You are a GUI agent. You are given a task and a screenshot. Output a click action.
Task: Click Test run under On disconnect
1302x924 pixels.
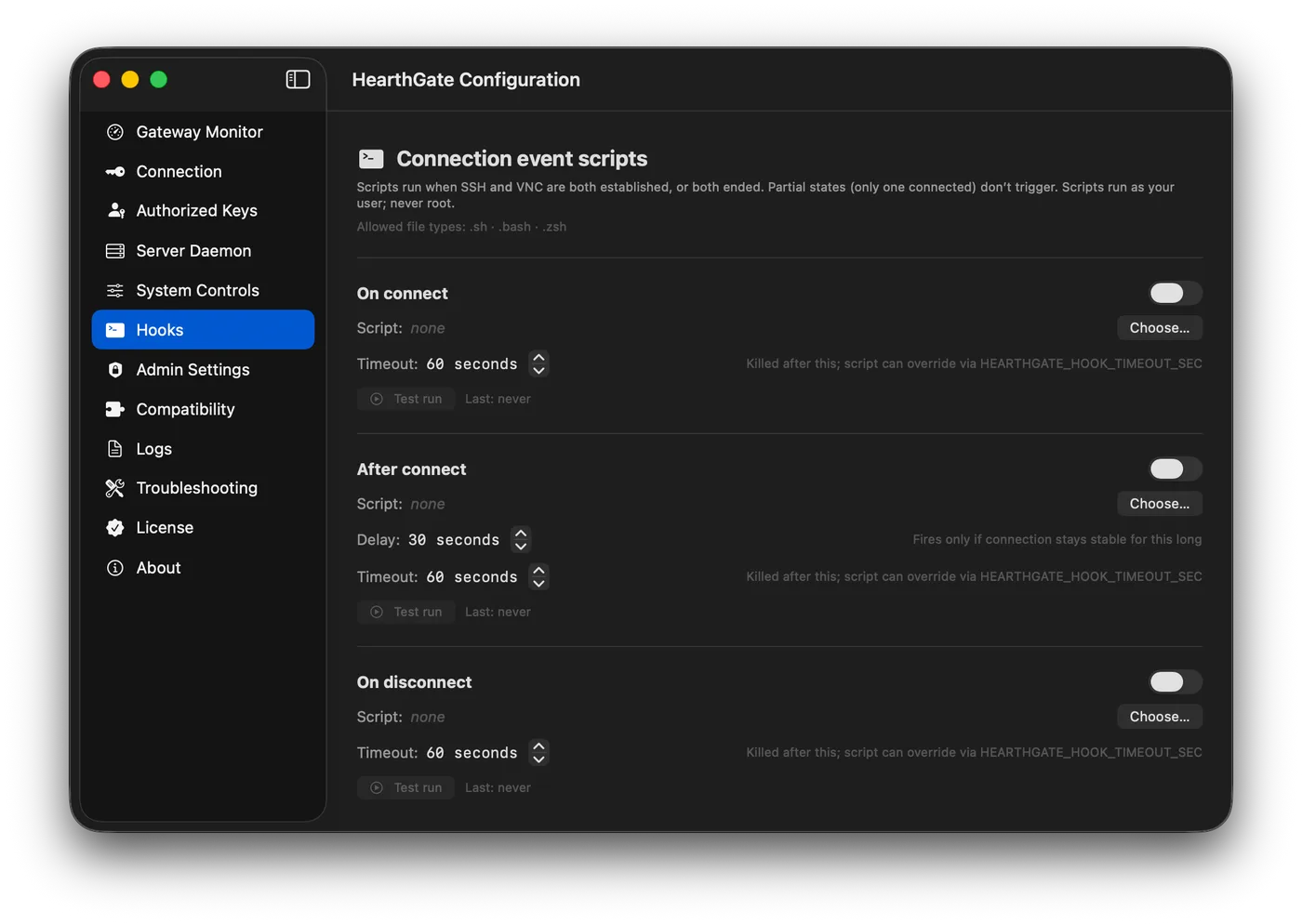pyautogui.click(x=405, y=787)
